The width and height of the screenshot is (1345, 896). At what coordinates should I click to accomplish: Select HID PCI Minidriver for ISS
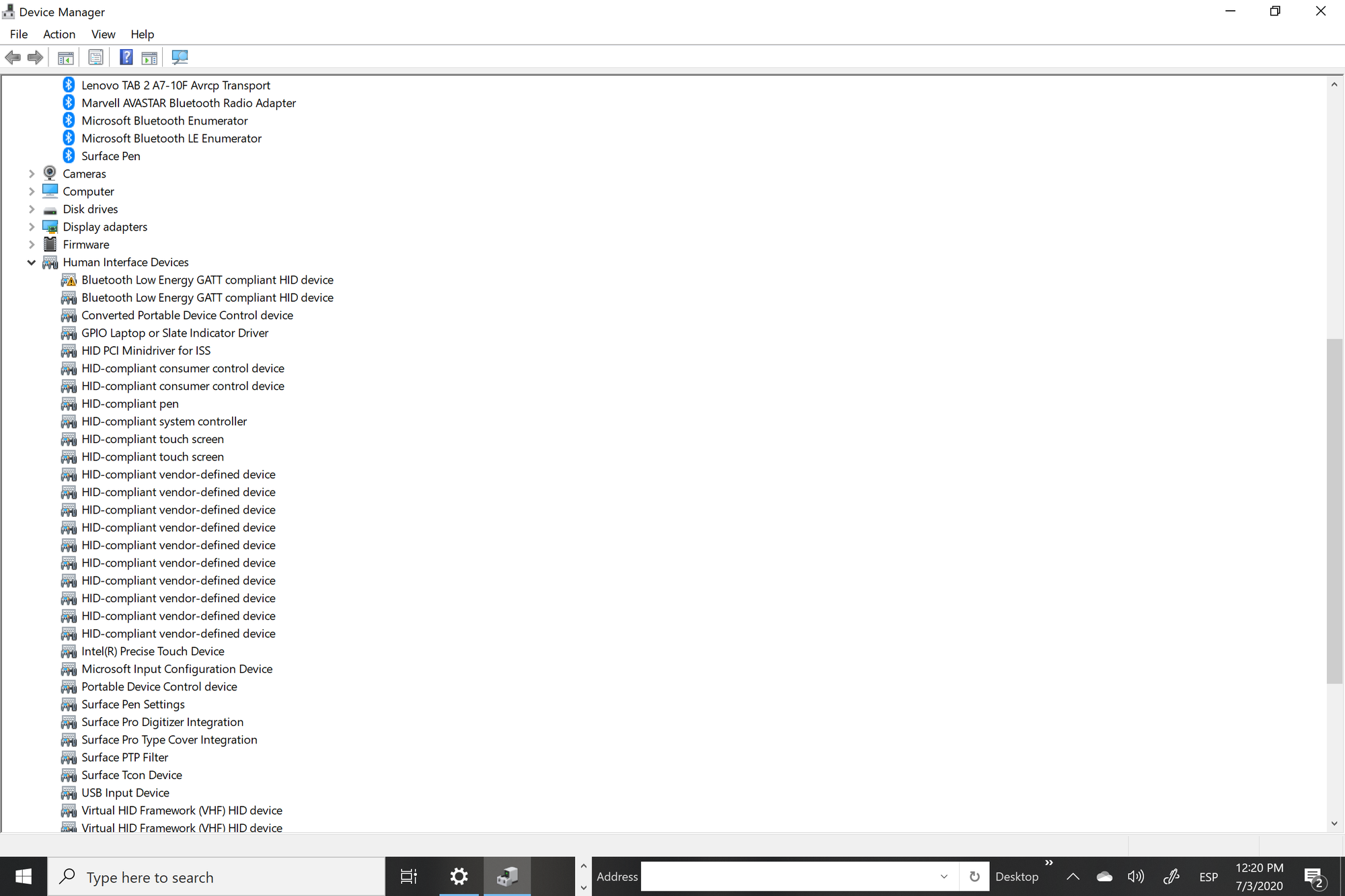(146, 351)
